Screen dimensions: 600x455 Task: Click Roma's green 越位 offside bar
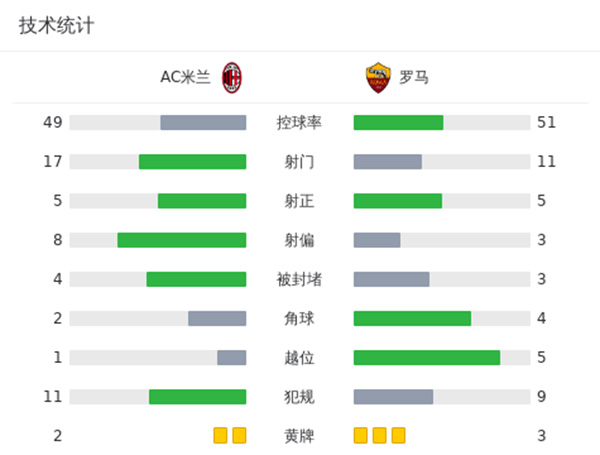pos(427,357)
